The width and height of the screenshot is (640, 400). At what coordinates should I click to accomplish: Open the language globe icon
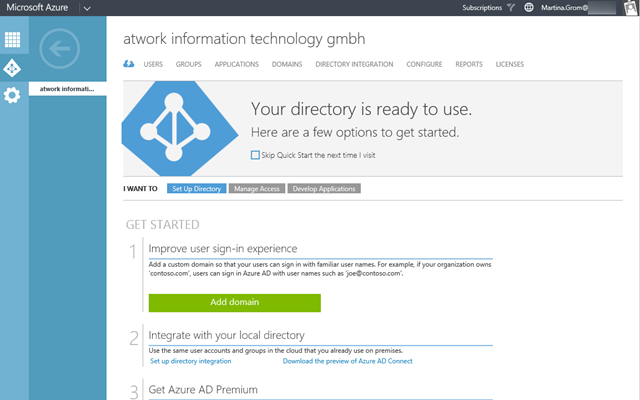click(529, 7)
